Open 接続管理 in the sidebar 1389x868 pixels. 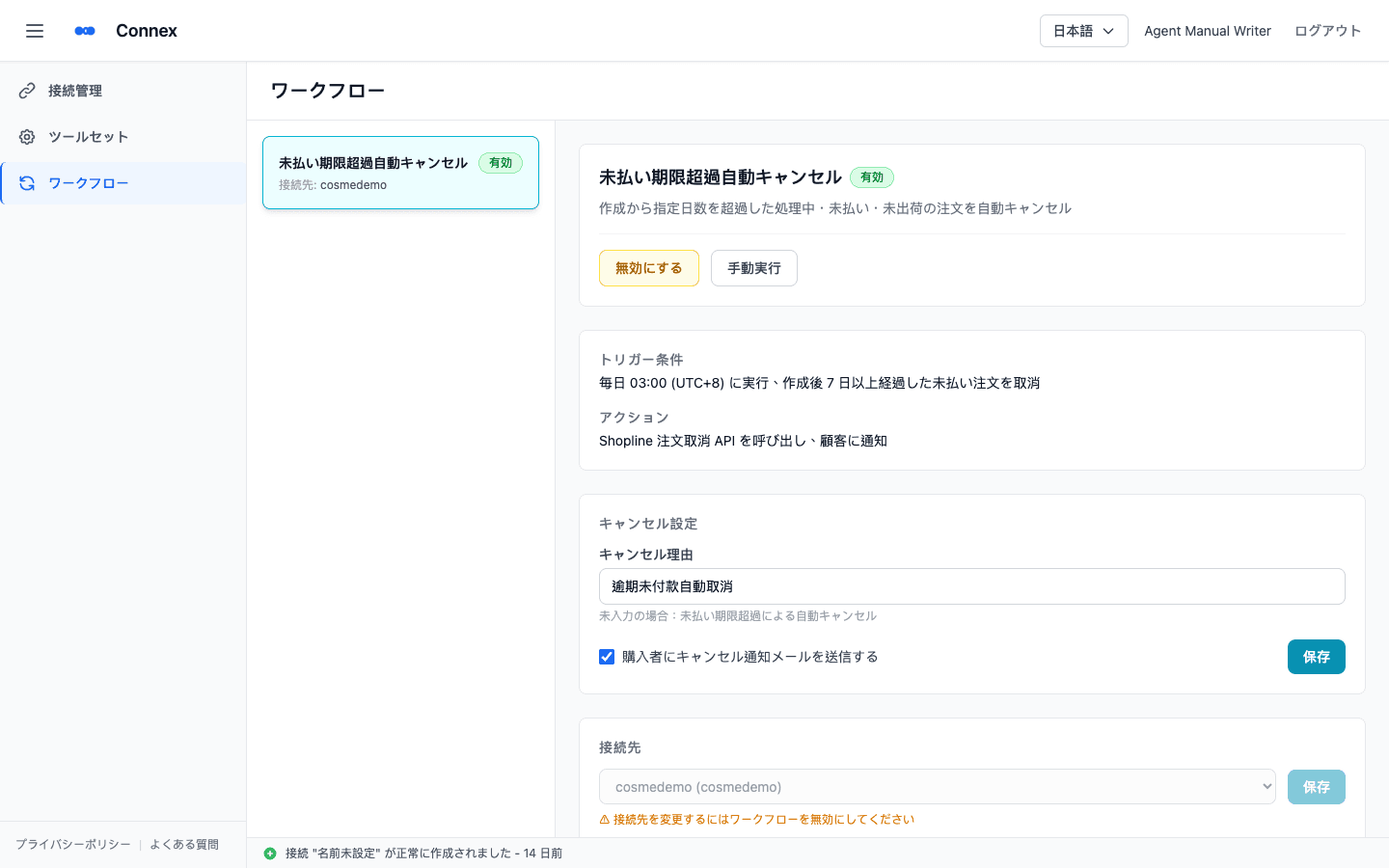123,91
